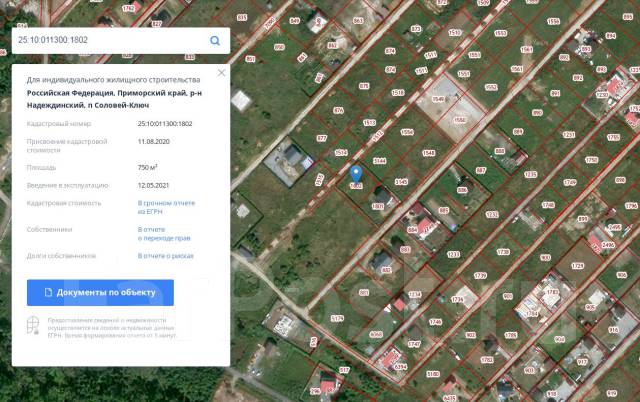This screenshot has width=640, height=402.
Task: Select parcel label 1738 on the map
Action: tap(503, 252)
